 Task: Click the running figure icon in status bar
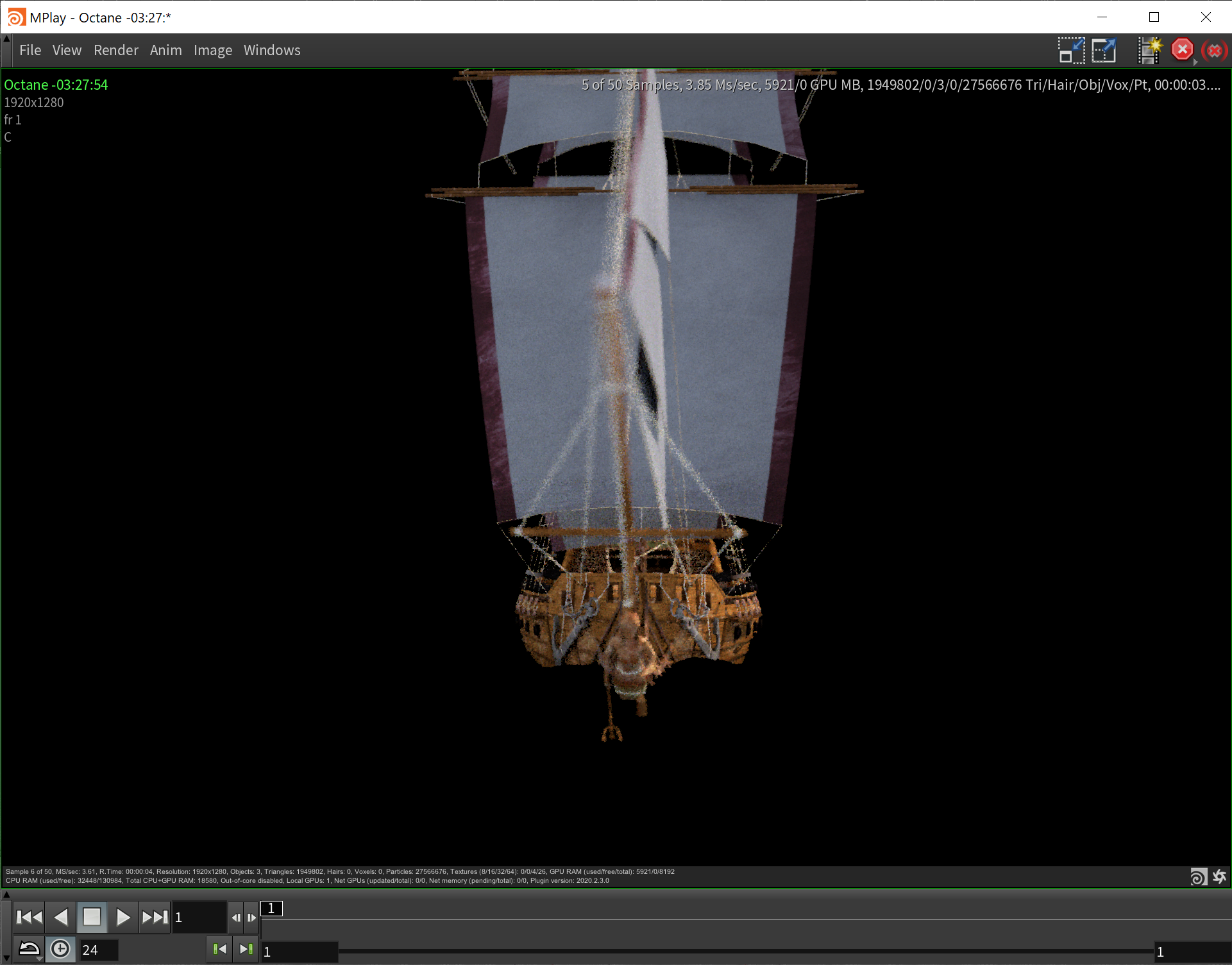(x=1219, y=877)
